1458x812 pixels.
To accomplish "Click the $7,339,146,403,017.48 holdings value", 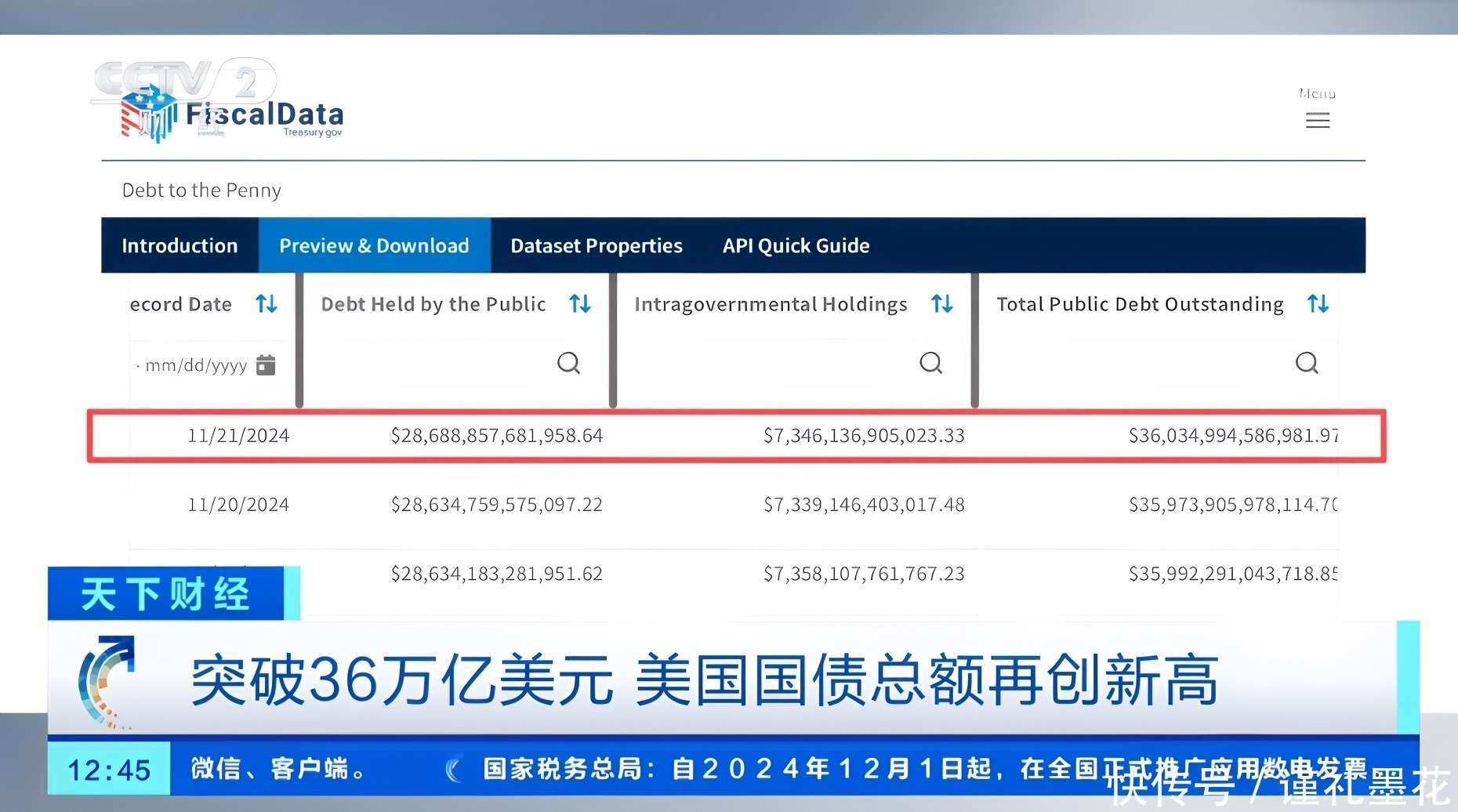I will (x=864, y=505).
